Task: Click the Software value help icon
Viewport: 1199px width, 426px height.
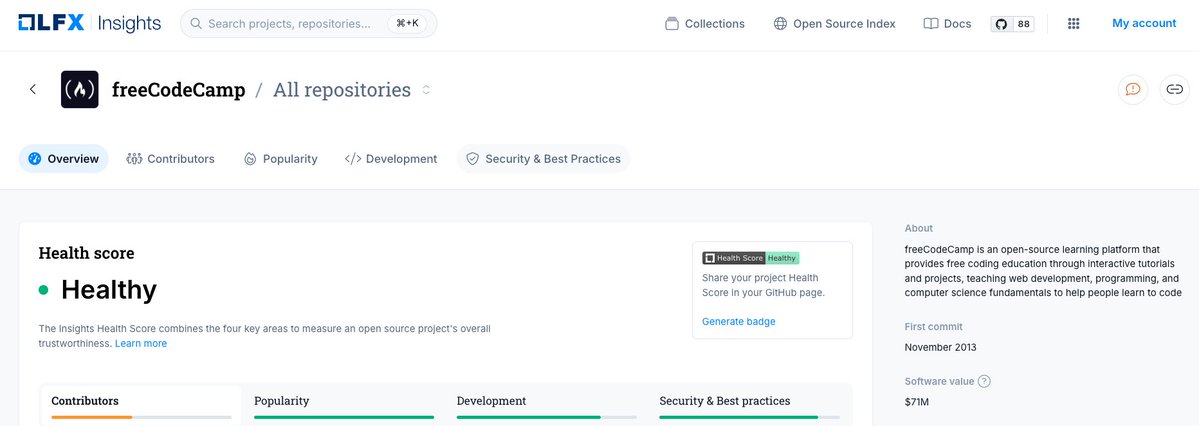Action: point(984,381)
